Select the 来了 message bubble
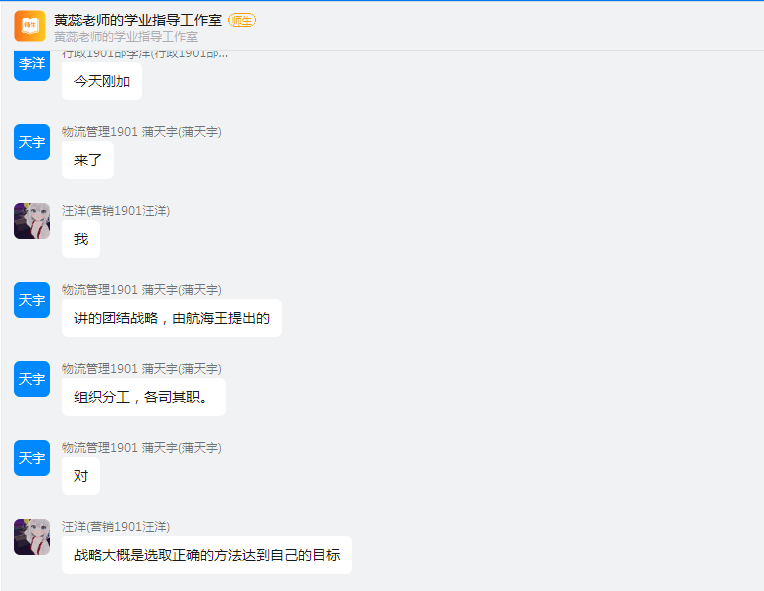The image size is (764, 591). click(x=88, y=160)
